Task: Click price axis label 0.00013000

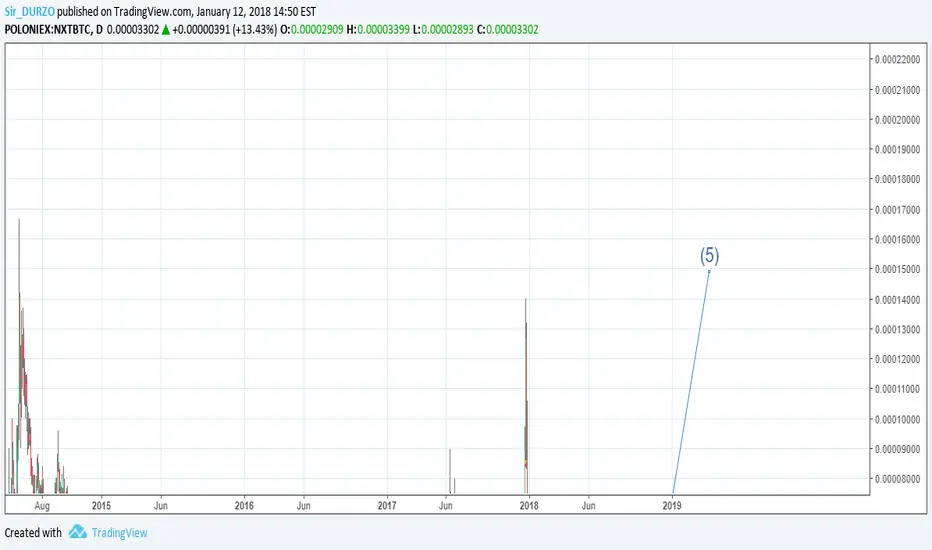Action: pos(898,329)
